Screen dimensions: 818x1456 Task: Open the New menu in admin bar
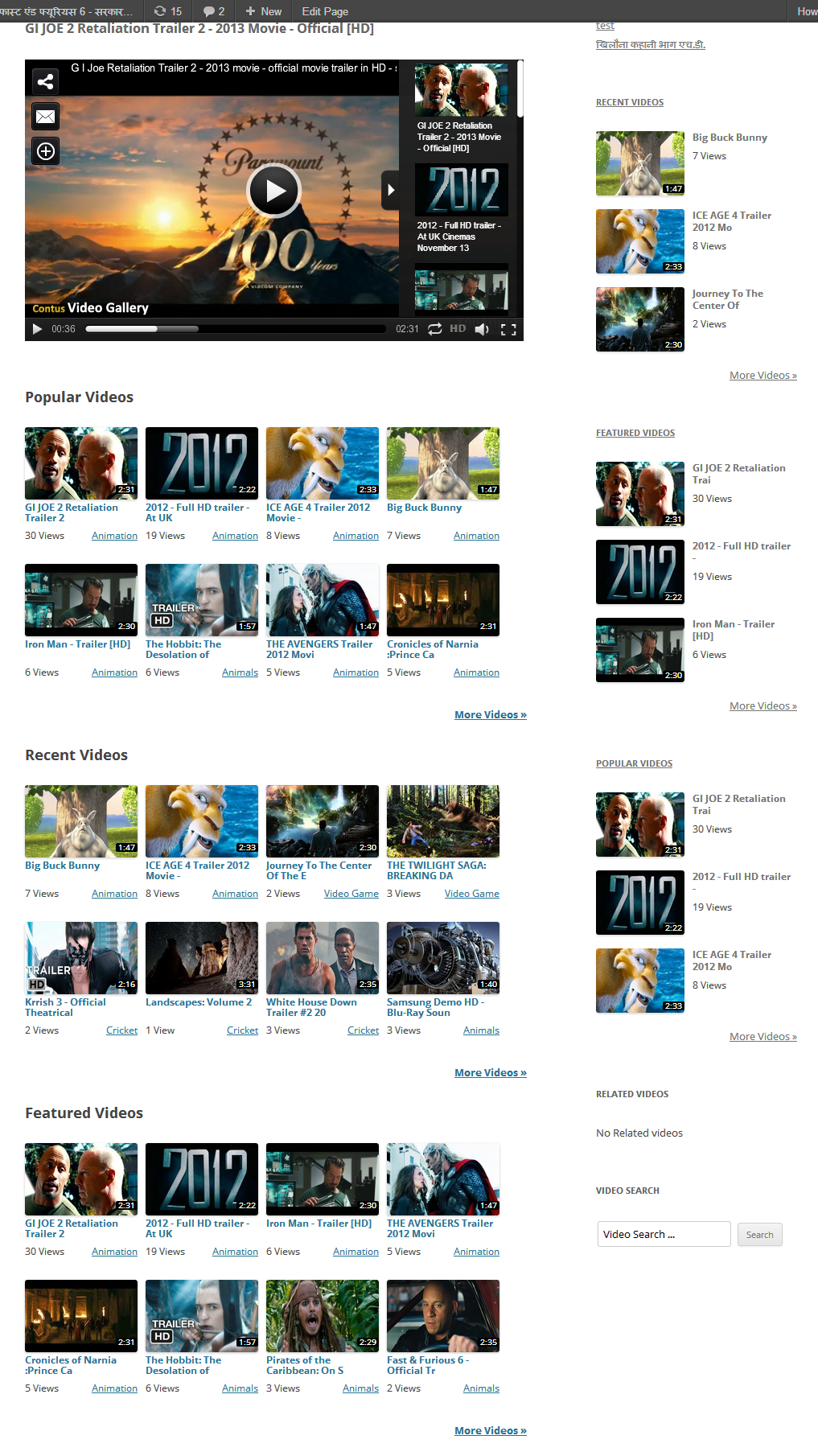tap(264, 11)
